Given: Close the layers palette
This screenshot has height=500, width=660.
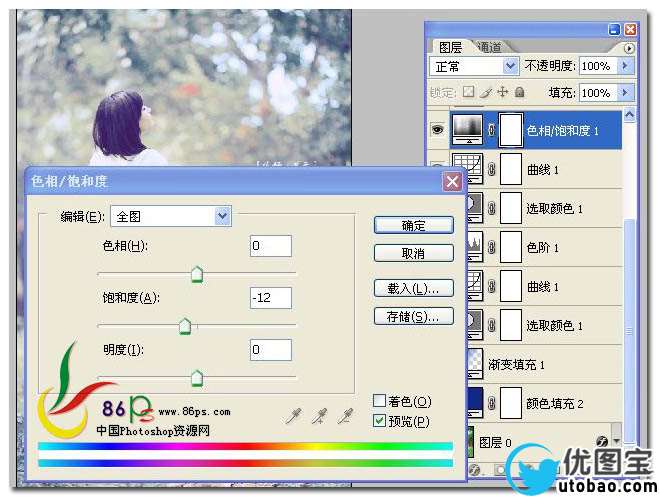Looking at the screenshot, I should pos(630,29).
